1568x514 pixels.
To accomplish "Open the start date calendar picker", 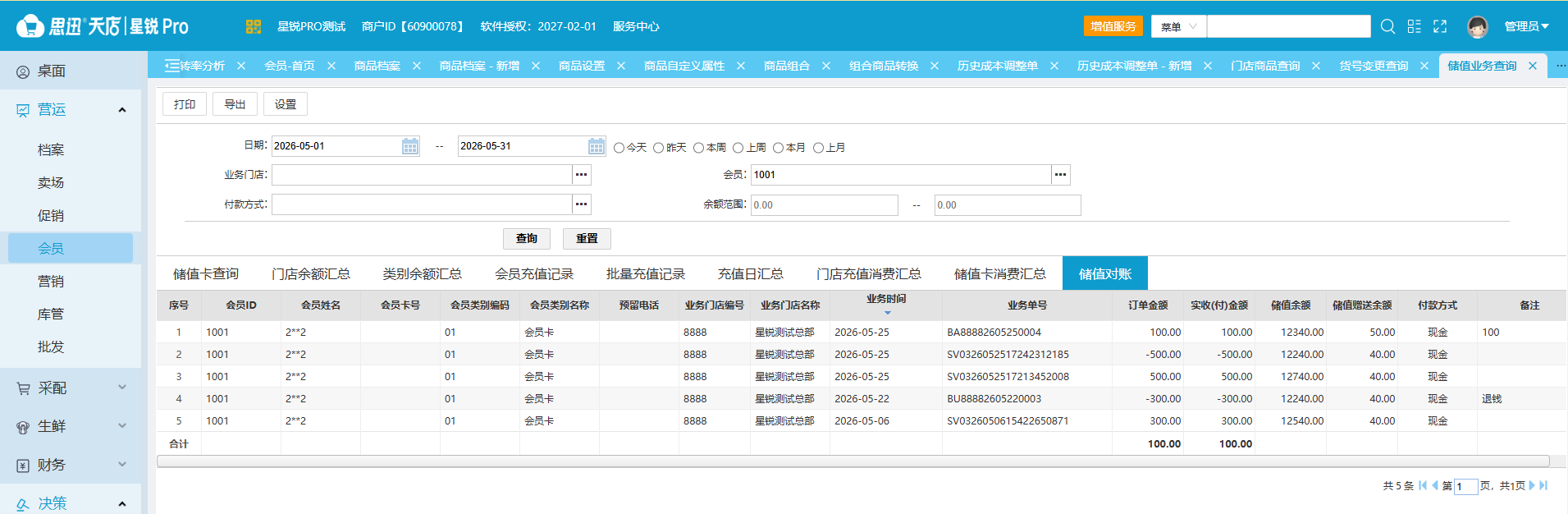I will click(410, 146).
